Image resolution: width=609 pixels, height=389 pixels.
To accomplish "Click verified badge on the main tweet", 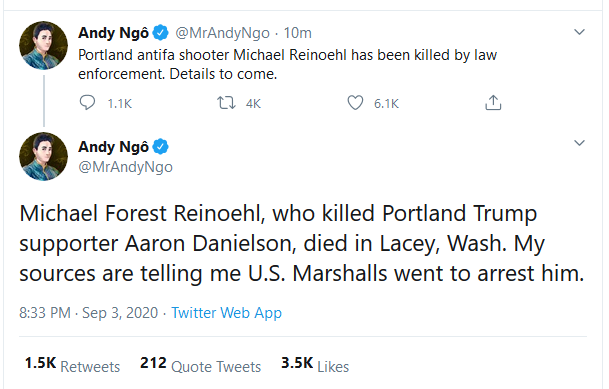I will [x=160, y=147].
